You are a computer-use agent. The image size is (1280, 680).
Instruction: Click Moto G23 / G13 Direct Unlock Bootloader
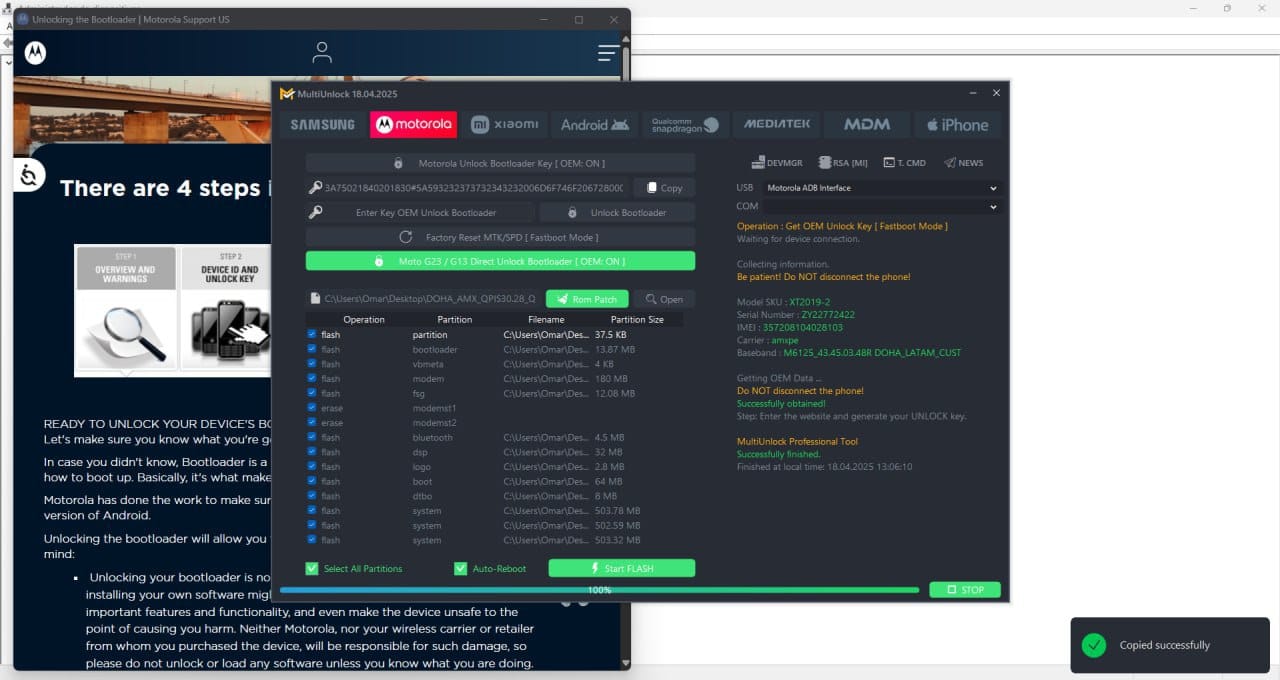[500, 261]
